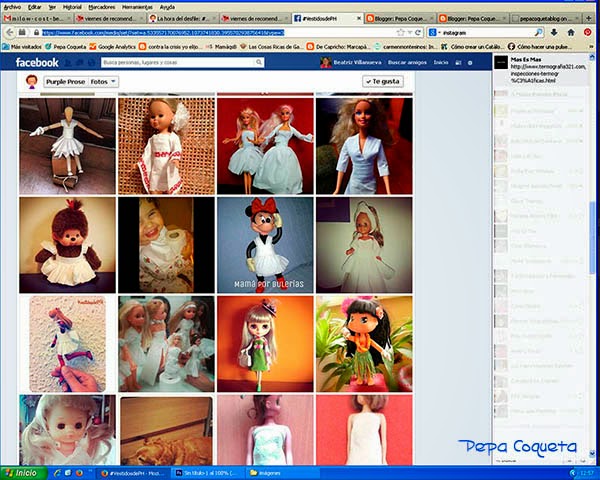Toggle the Te gusta like button
600x480 pixels.
(383, 81)
